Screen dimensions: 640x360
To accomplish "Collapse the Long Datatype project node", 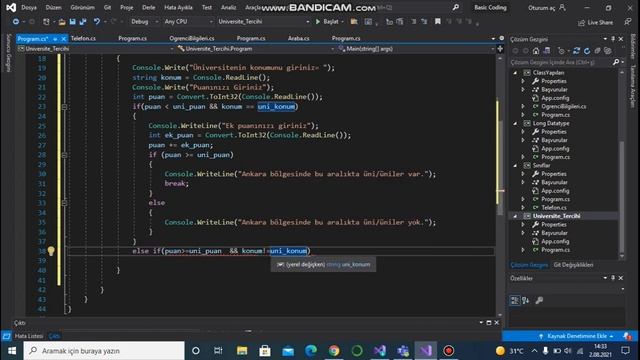I will 515,123.
